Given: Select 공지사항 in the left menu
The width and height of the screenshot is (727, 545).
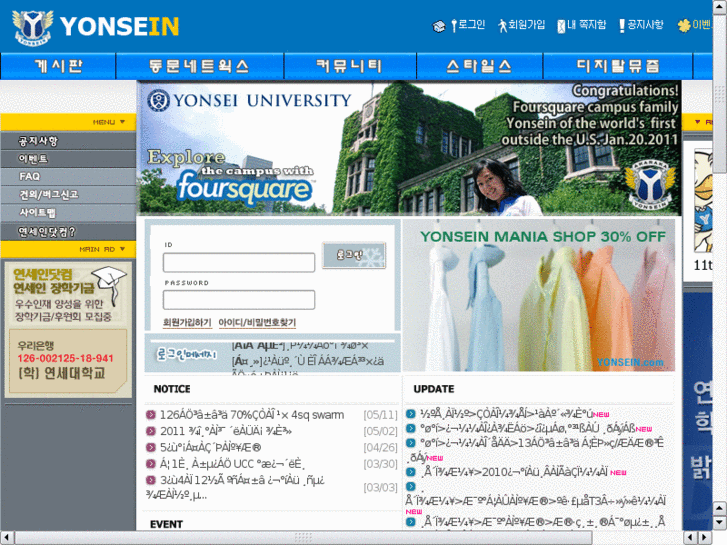Looking at the screenshot, I should pos(68,141).
